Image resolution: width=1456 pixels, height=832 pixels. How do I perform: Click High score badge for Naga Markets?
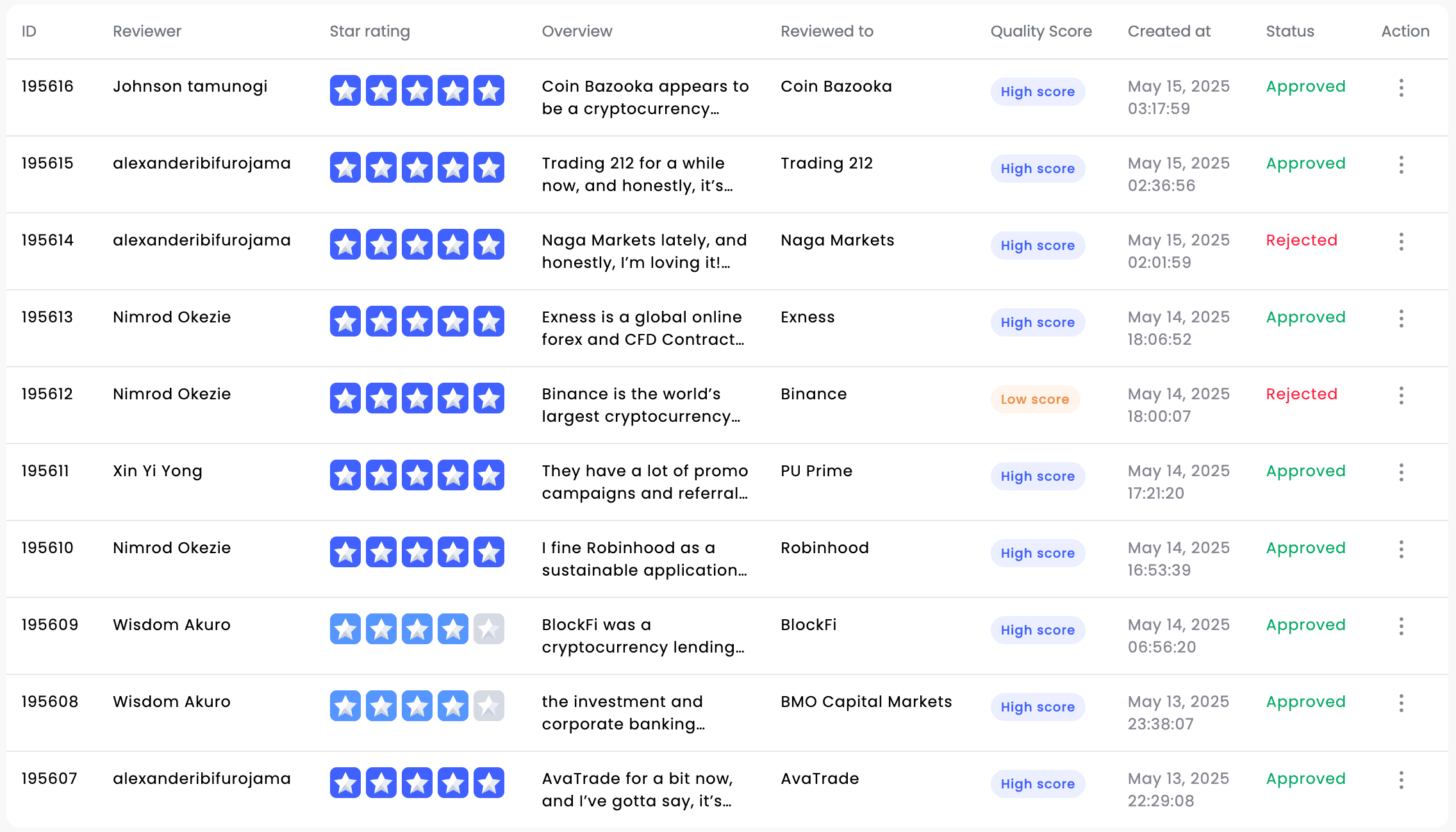tap(1038, 245)
